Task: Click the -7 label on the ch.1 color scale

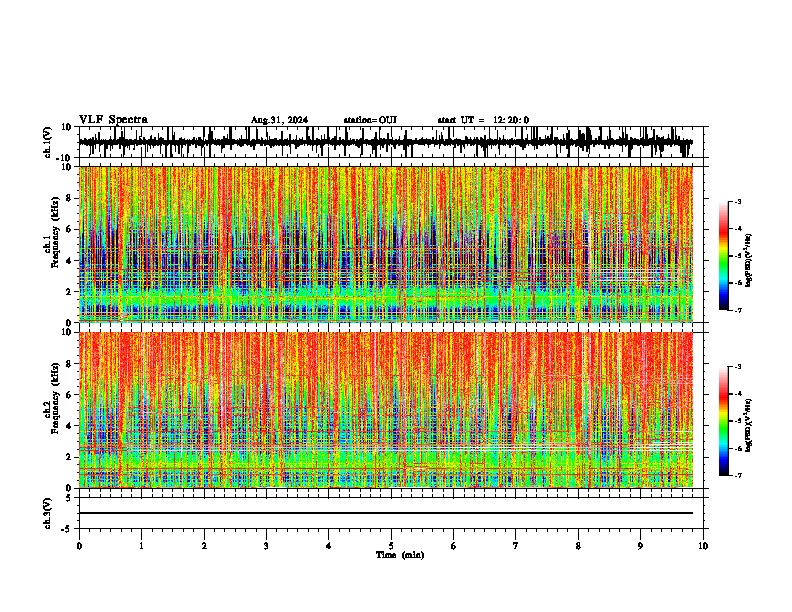Action: 737,310
